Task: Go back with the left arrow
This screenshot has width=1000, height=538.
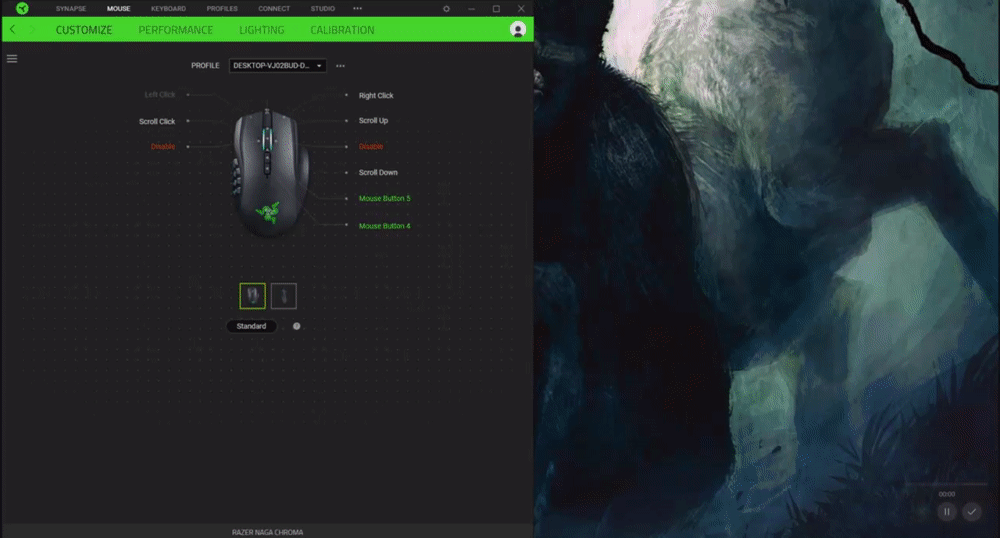Action: [13, 29]
